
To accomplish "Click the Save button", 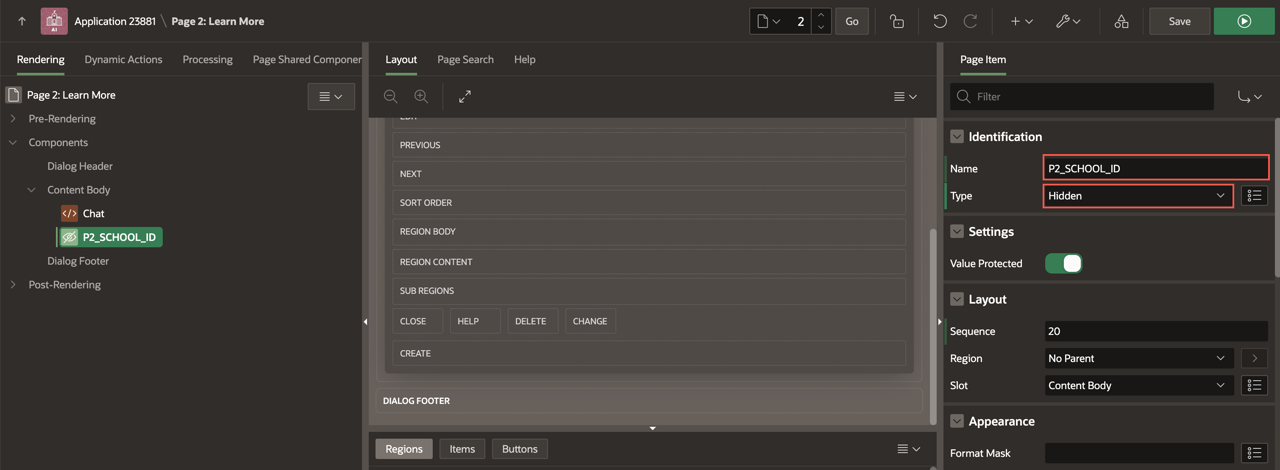I will (x=1179, y=21).
